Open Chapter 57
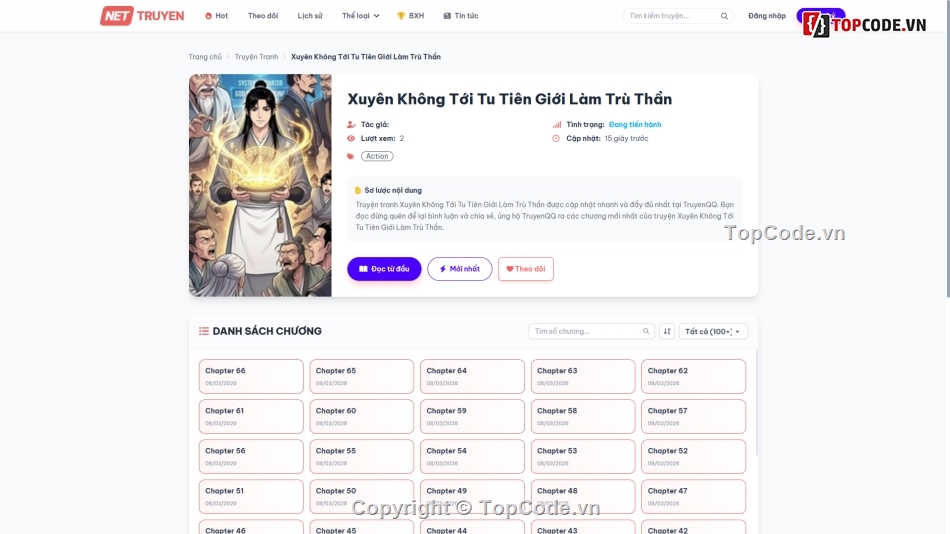 point(693,416)
